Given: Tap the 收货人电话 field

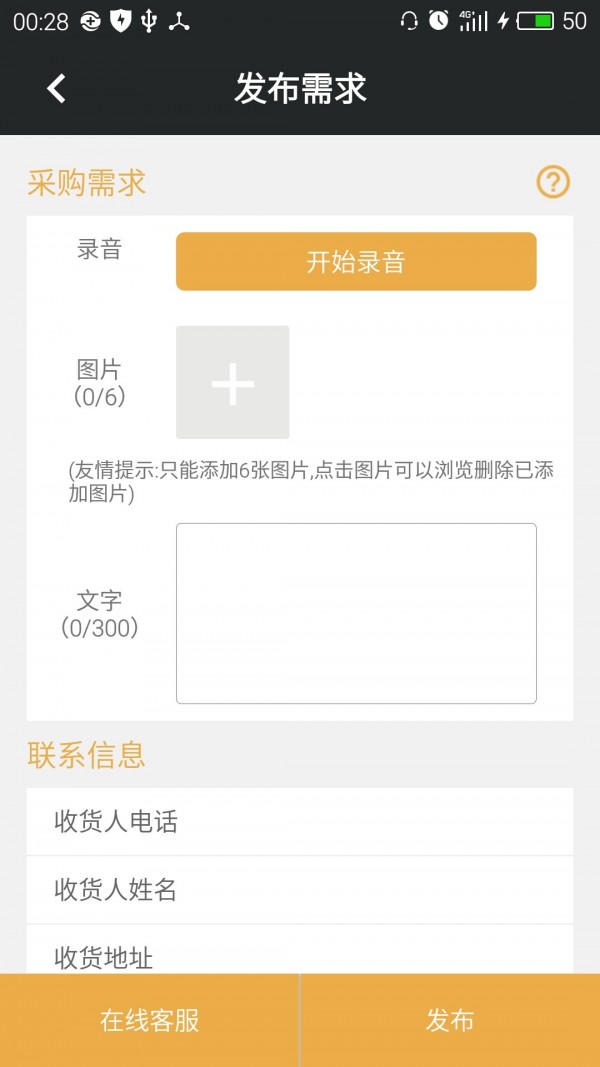Looking at the screenshot, I should point(300,822).
